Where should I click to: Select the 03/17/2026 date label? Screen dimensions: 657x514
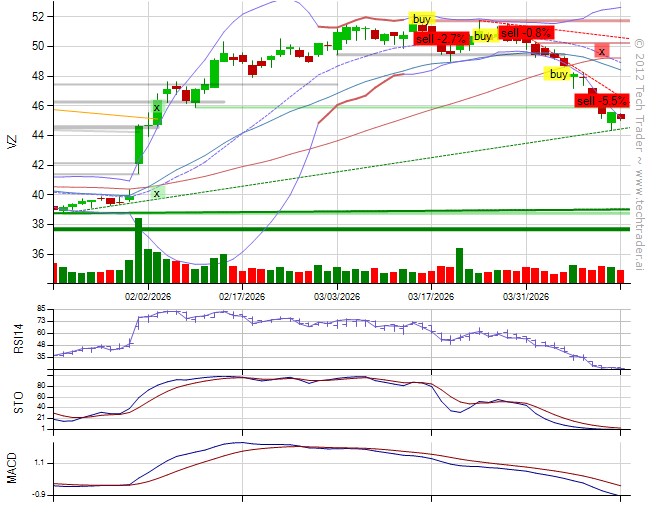click(x=431, y=297)
